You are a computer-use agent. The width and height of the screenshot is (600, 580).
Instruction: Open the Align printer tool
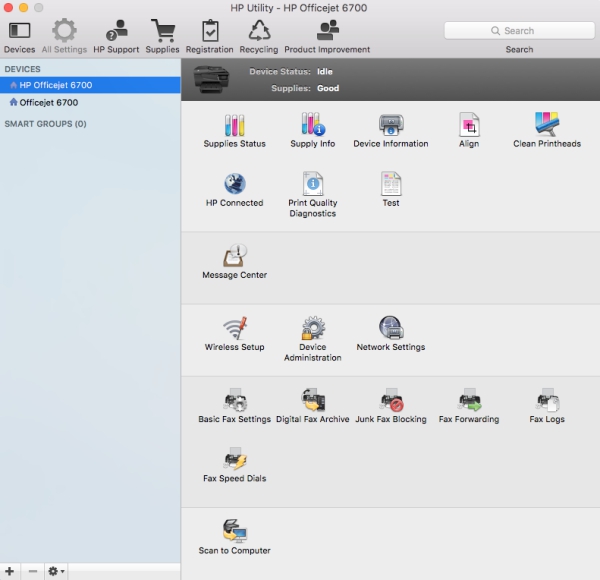[x=469, y=130]
